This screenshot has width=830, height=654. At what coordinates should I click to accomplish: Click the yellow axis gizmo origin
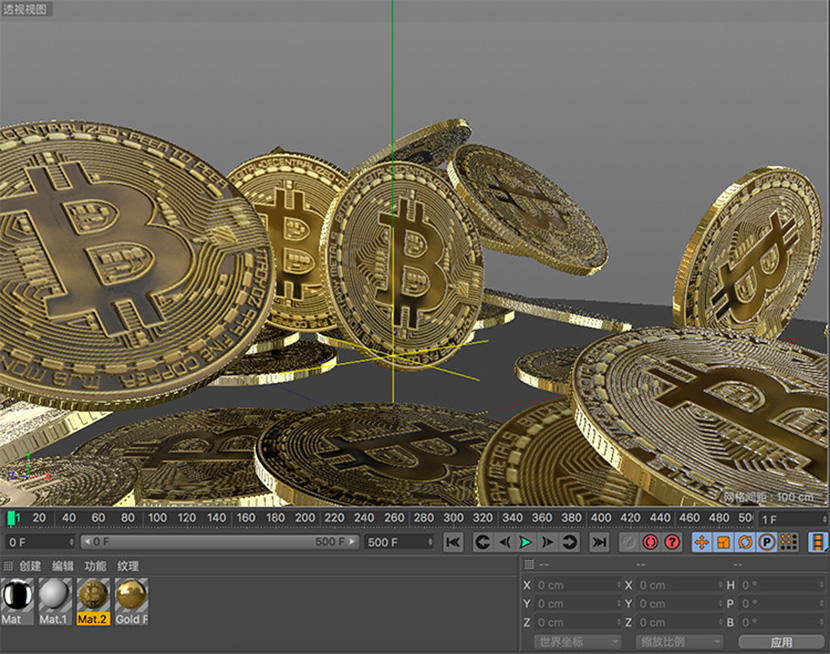393,356
